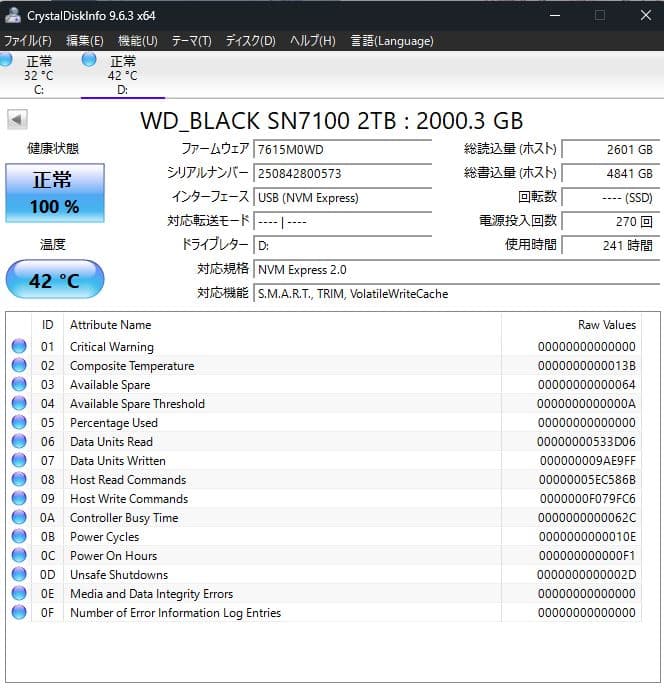Select the Media and Data Integrity Errors name
664x688 pixels.
click(x=151, y=594)
